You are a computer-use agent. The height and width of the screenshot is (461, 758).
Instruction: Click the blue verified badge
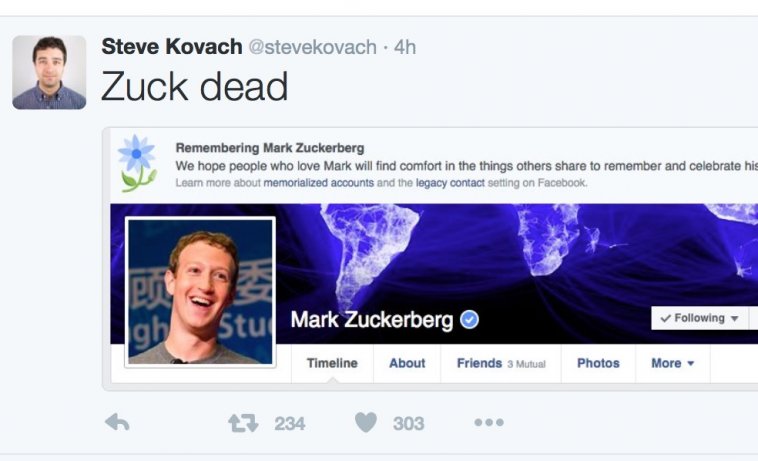point(469,320)
